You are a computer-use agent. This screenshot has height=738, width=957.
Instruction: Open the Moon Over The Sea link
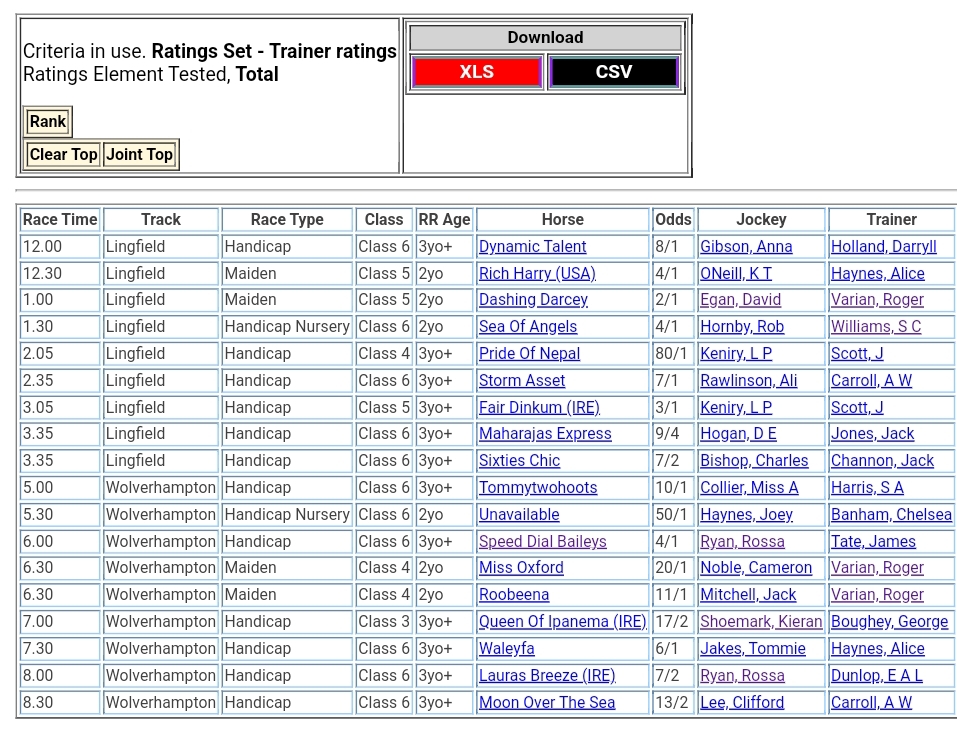pyautogui.click(x=546, y=703)
